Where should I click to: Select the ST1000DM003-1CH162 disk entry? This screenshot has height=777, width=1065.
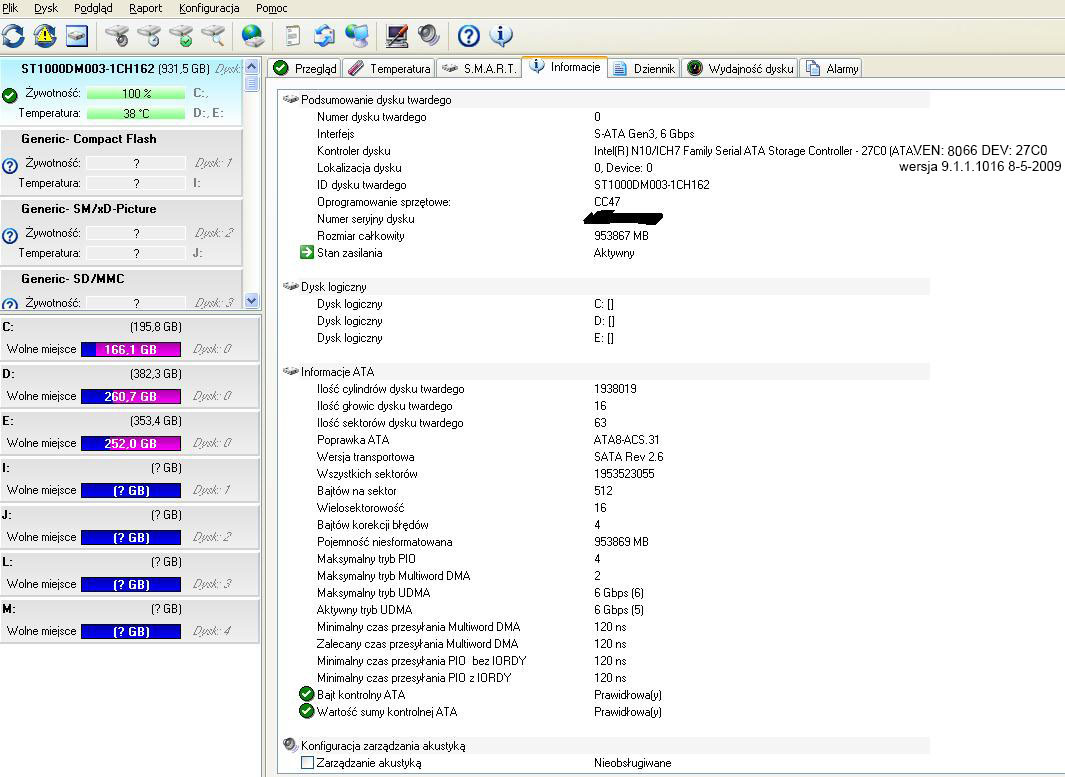point(121,92)
